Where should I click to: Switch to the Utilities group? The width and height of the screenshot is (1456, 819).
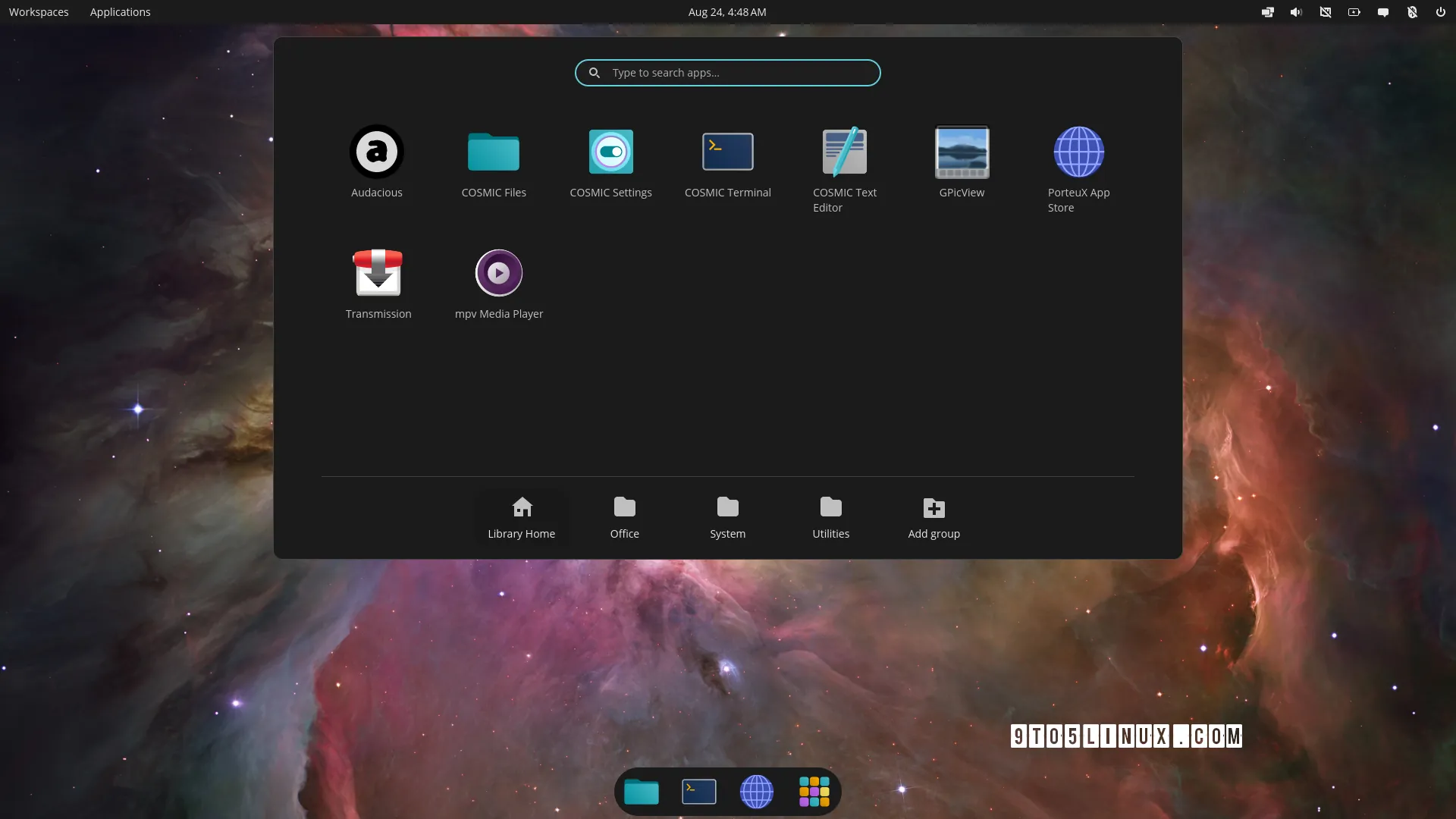click(x=830, y=518)
